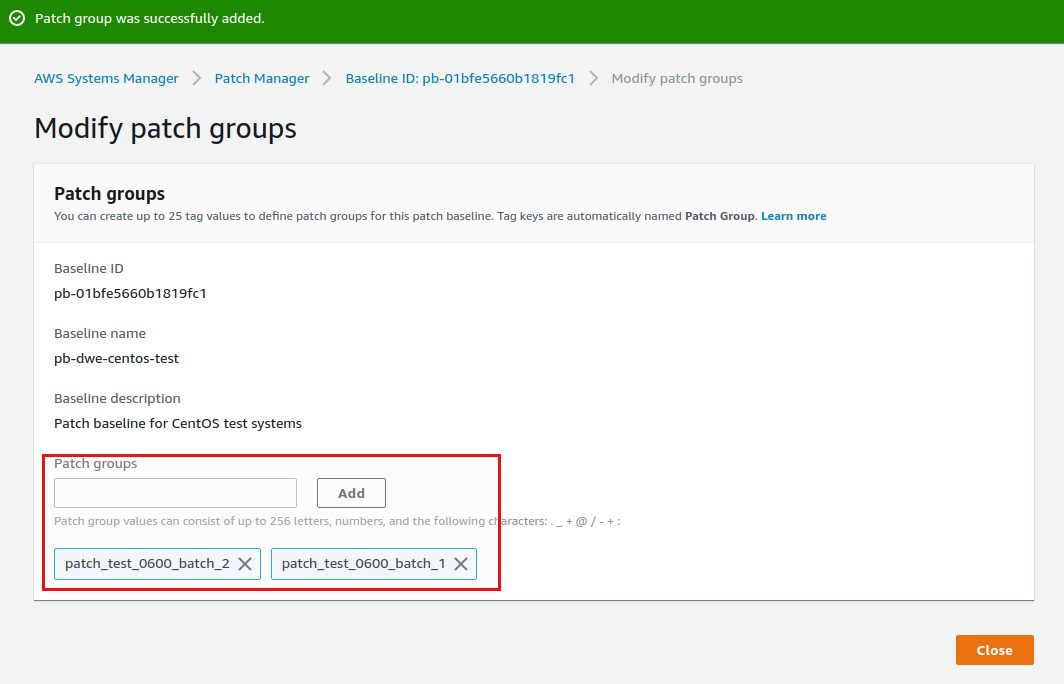Screen dimensions: 1064x684
Task: Go to Patch Manager breadcrumb
Action: 262,79
